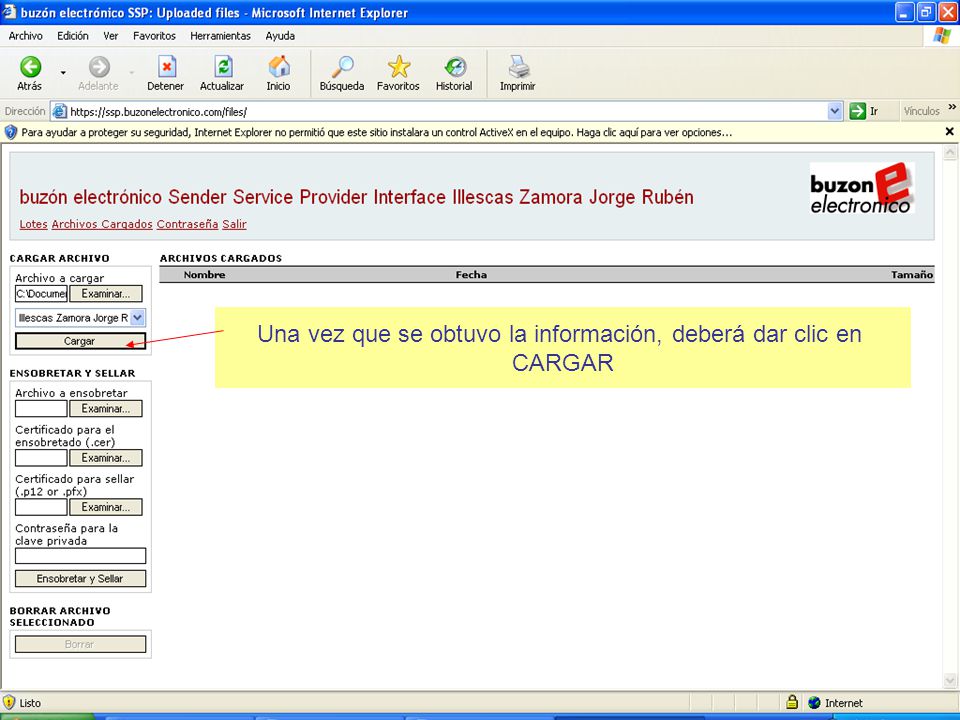Expand the address bar URL dropdown

[834, 111]
